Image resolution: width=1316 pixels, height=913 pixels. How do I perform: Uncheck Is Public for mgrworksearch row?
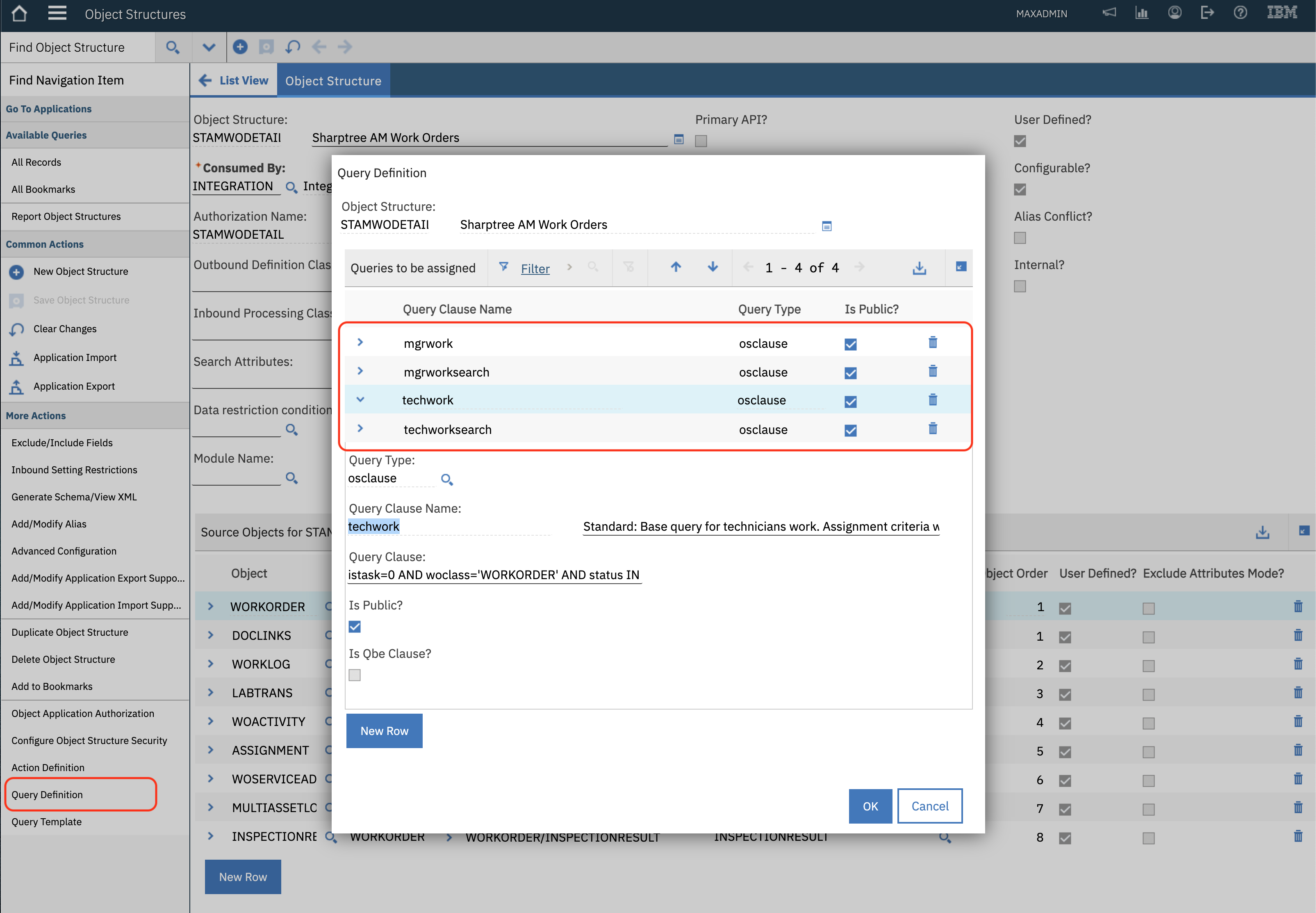(x=850, y=373)
